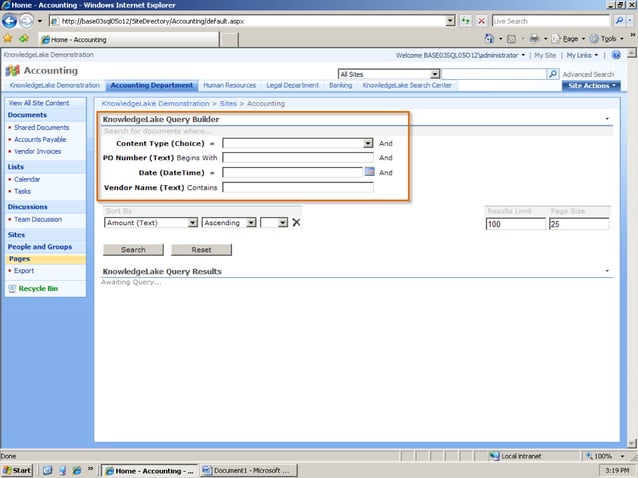Click the Vendor Name text field
Image resolution: width=638 pixels, height=478 pixels.
tap(298, 187)
